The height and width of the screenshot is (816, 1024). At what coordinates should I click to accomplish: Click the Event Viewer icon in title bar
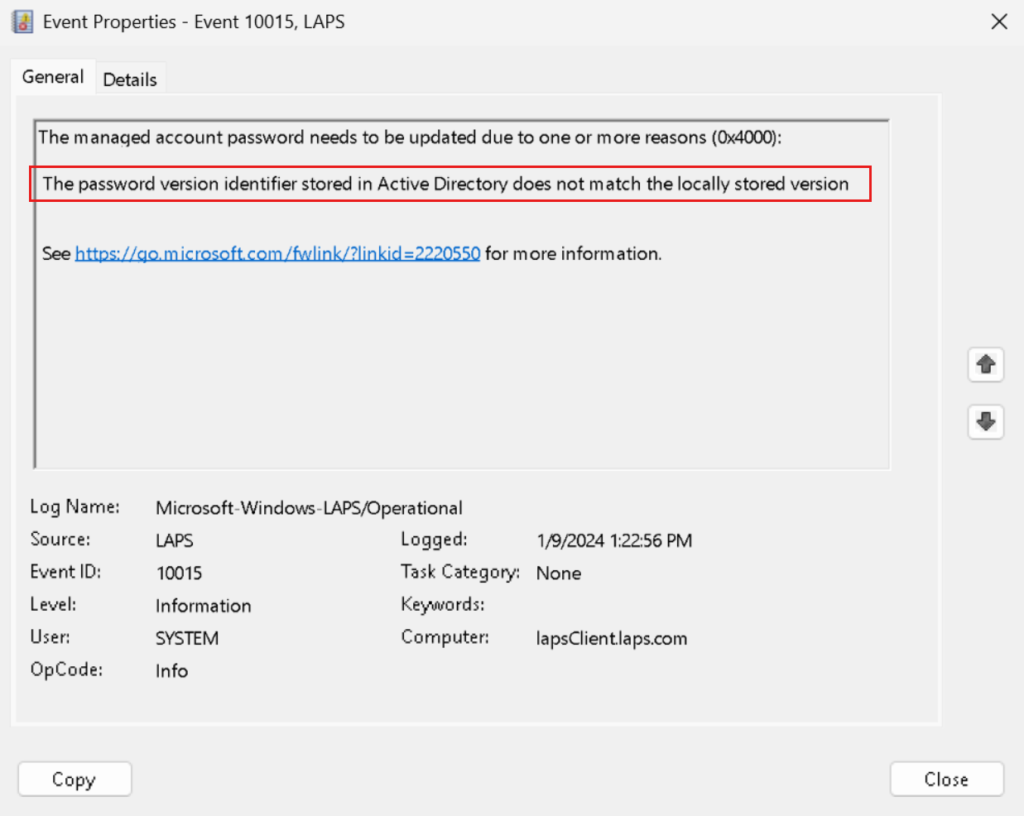pos(22,21)
